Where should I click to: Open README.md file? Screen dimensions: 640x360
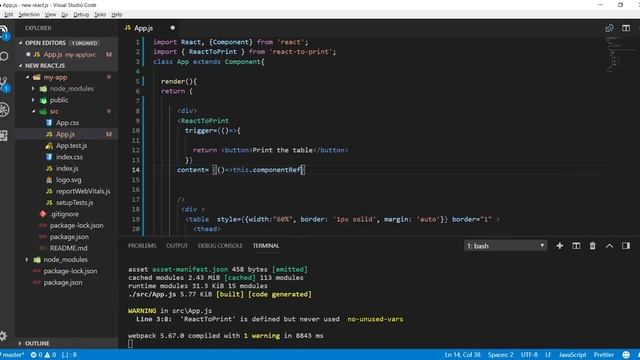coord(68,248)
